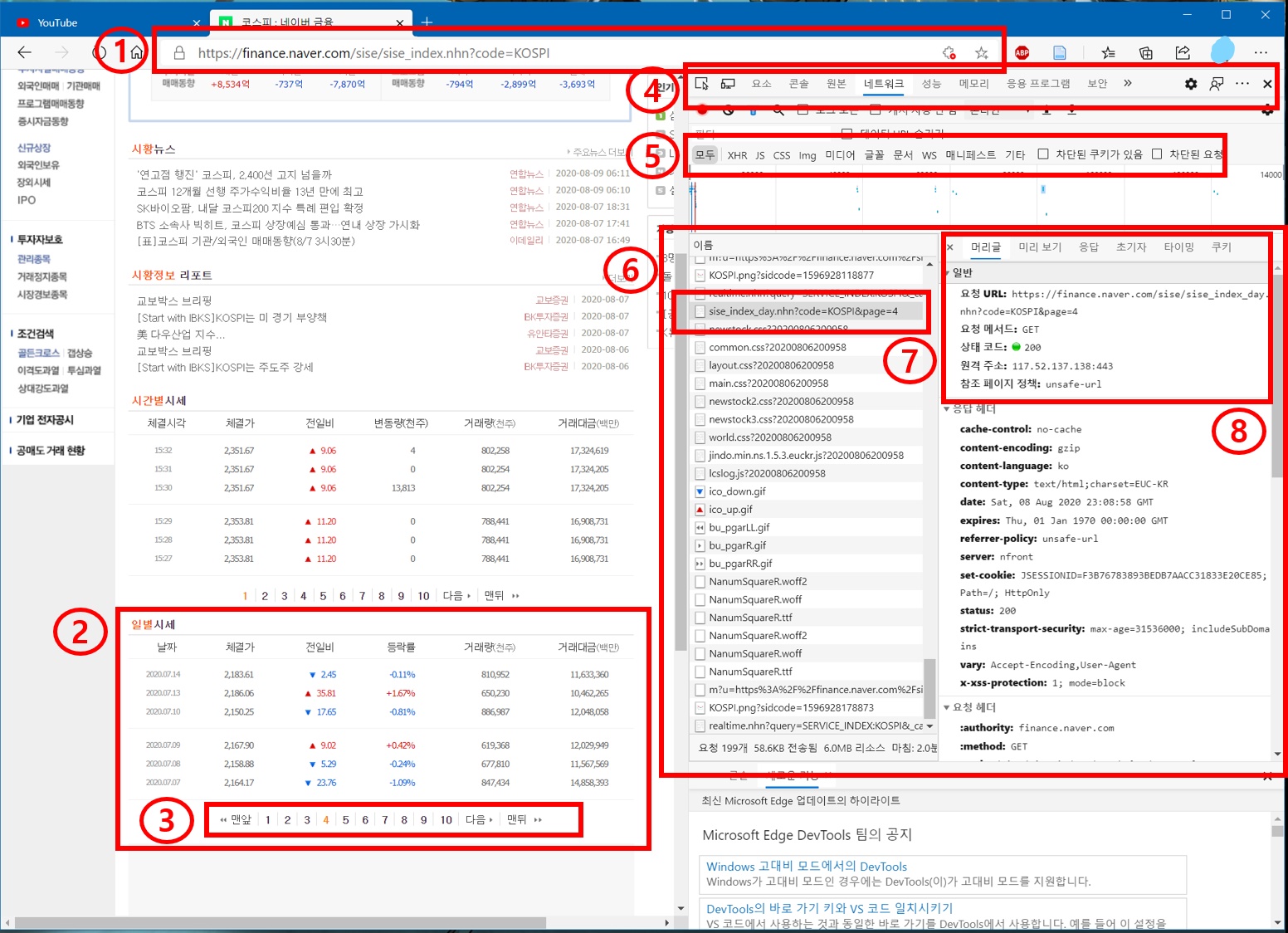Open the 쿠키 tab of the request

(1222, 247)
